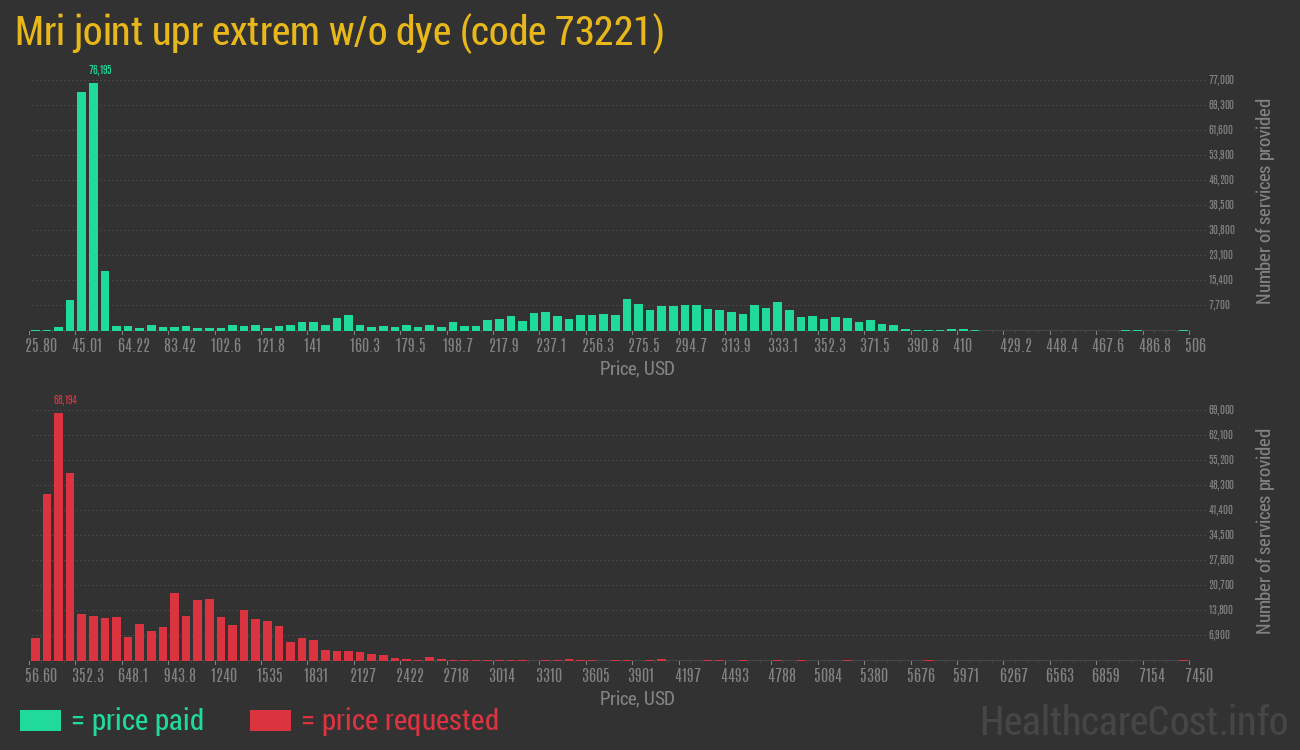
Task: Click the green price paid legend swatch
Action: (x=40, y=720)
